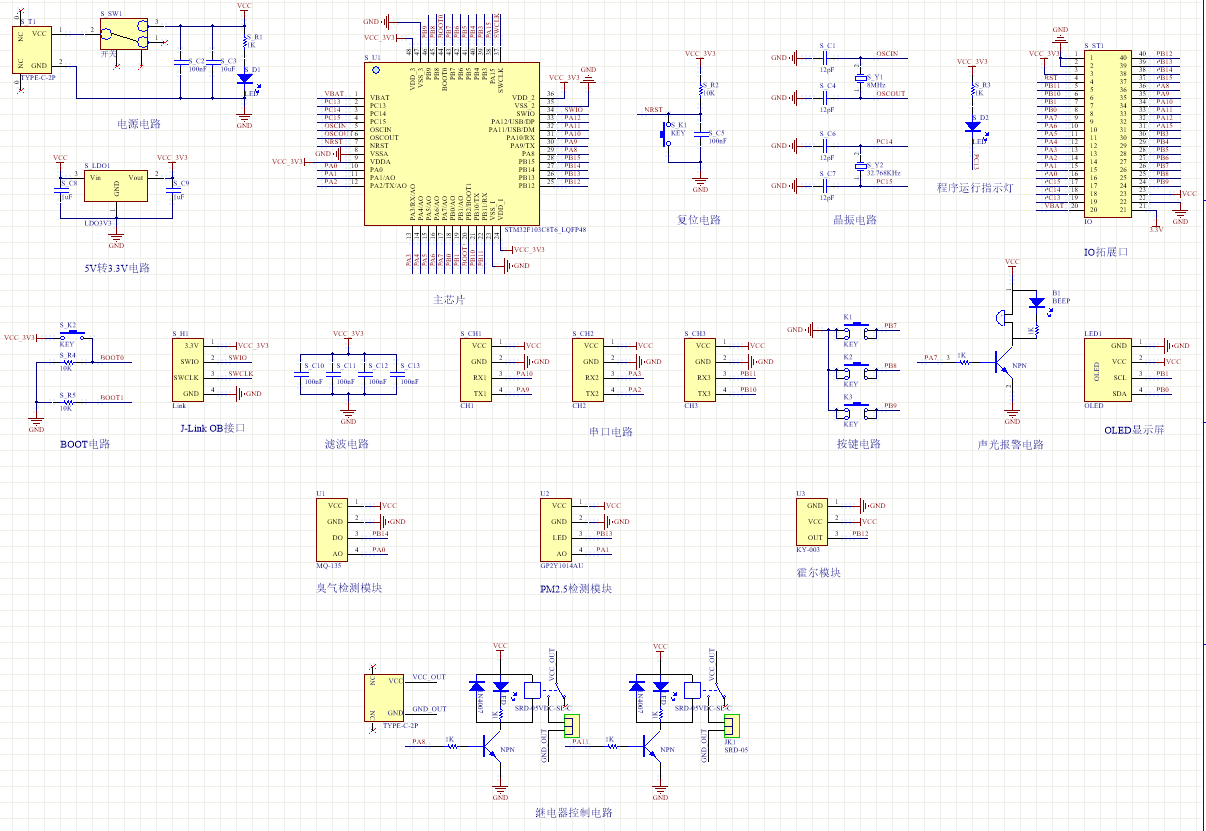1206x831 pixels.
Task: Select the Y2 32.768KHz crystal symbol
Action: pos(860,166)
